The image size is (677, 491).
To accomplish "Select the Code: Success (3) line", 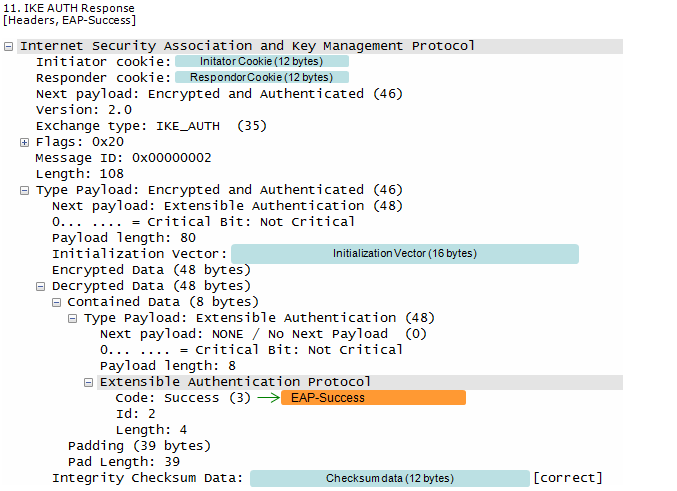I will (x=183, y=398).
